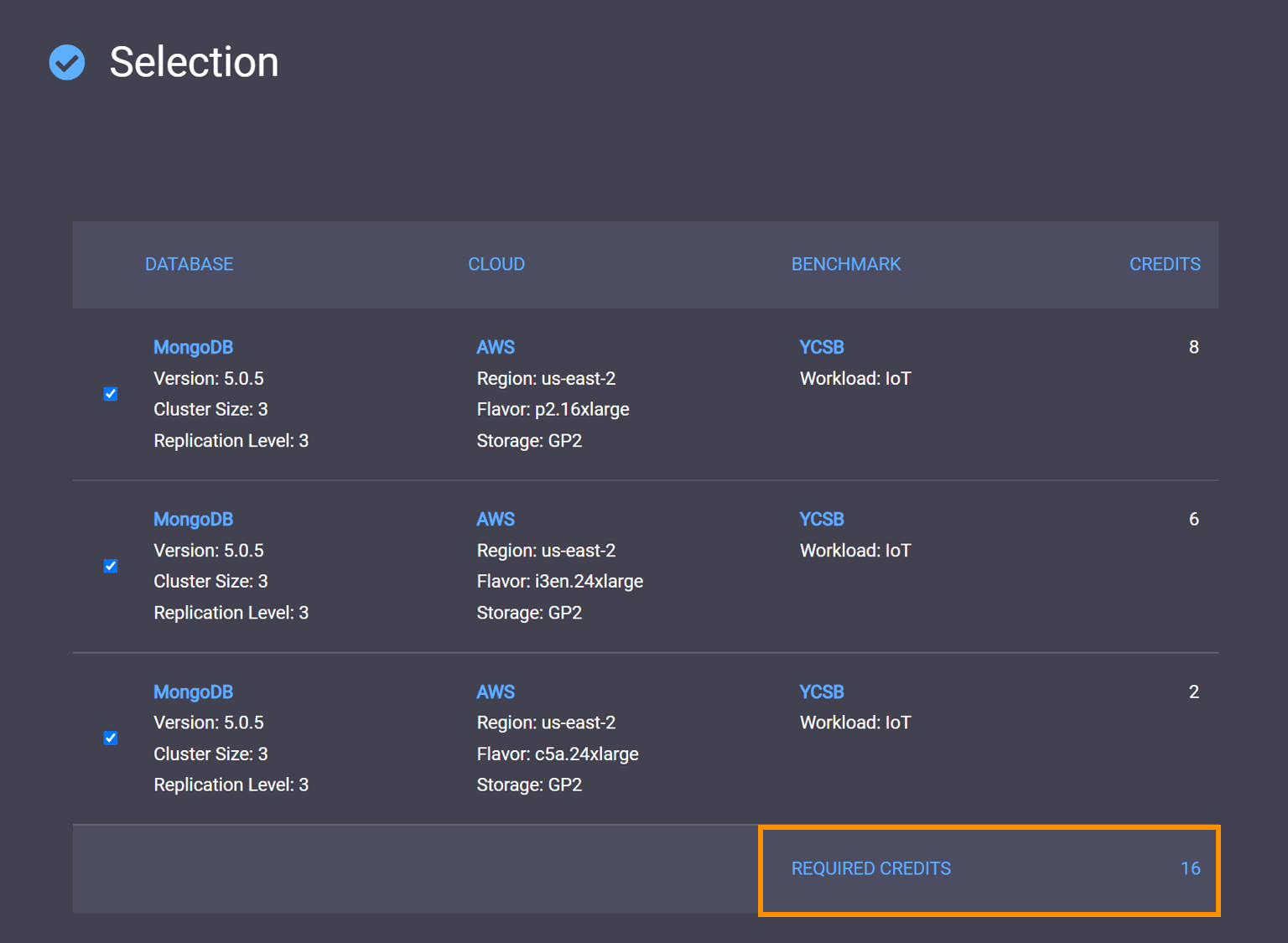The image size is (1288, 943).
Task: Click the CREDITS column header
Action: point(1164,264)
